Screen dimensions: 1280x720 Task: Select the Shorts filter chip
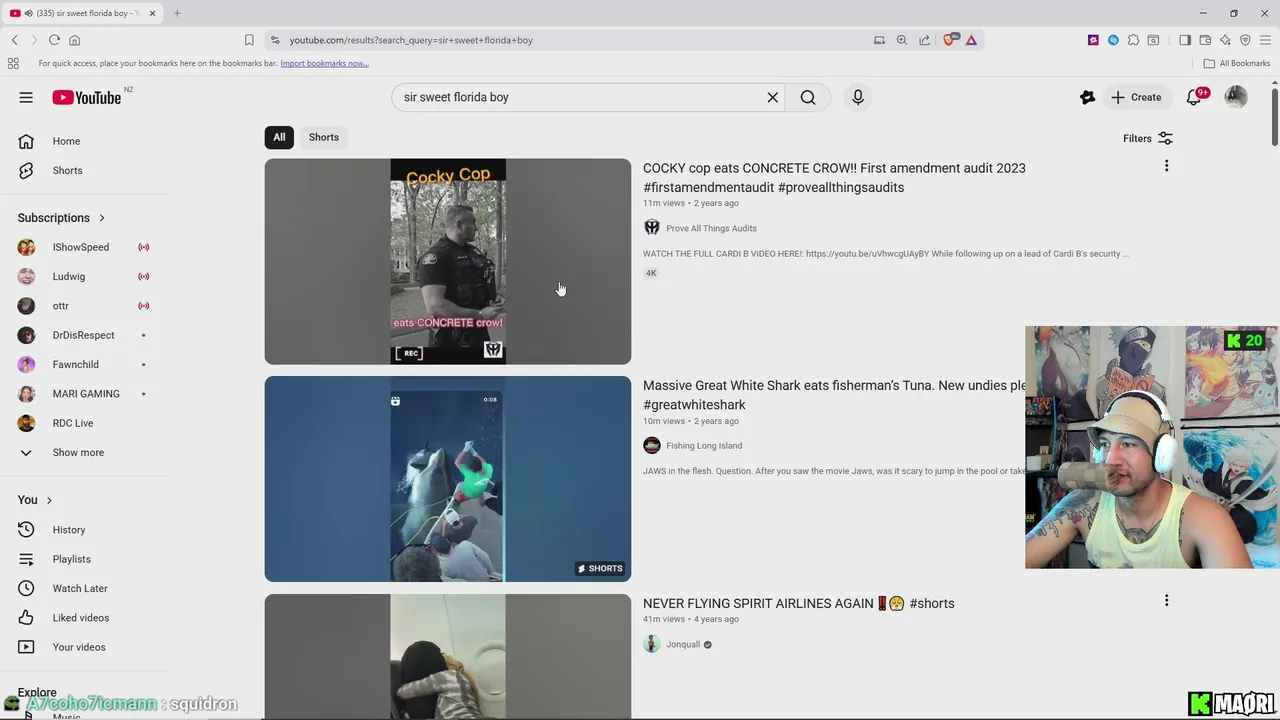tap(323, 137)
